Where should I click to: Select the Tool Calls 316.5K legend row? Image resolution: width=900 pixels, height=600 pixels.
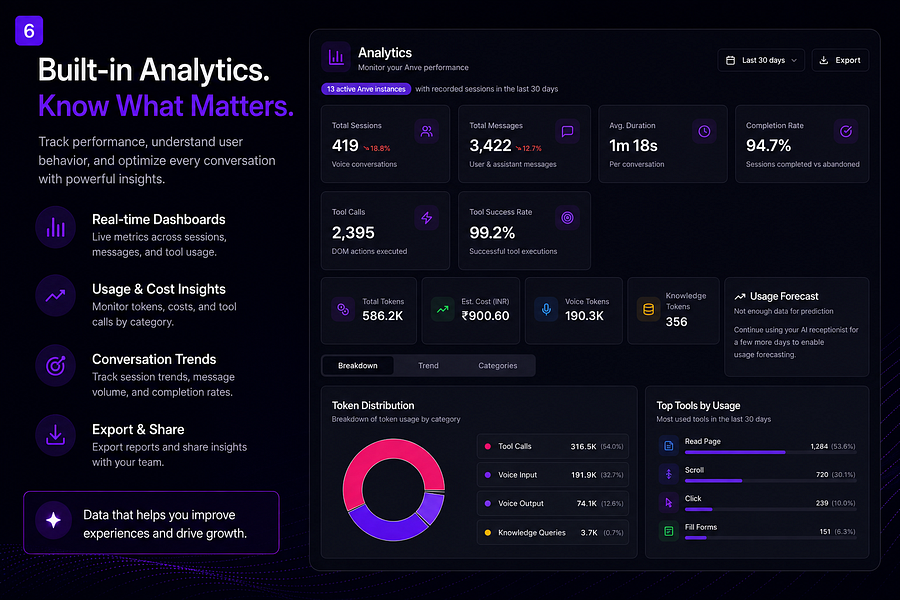(553, 446)
